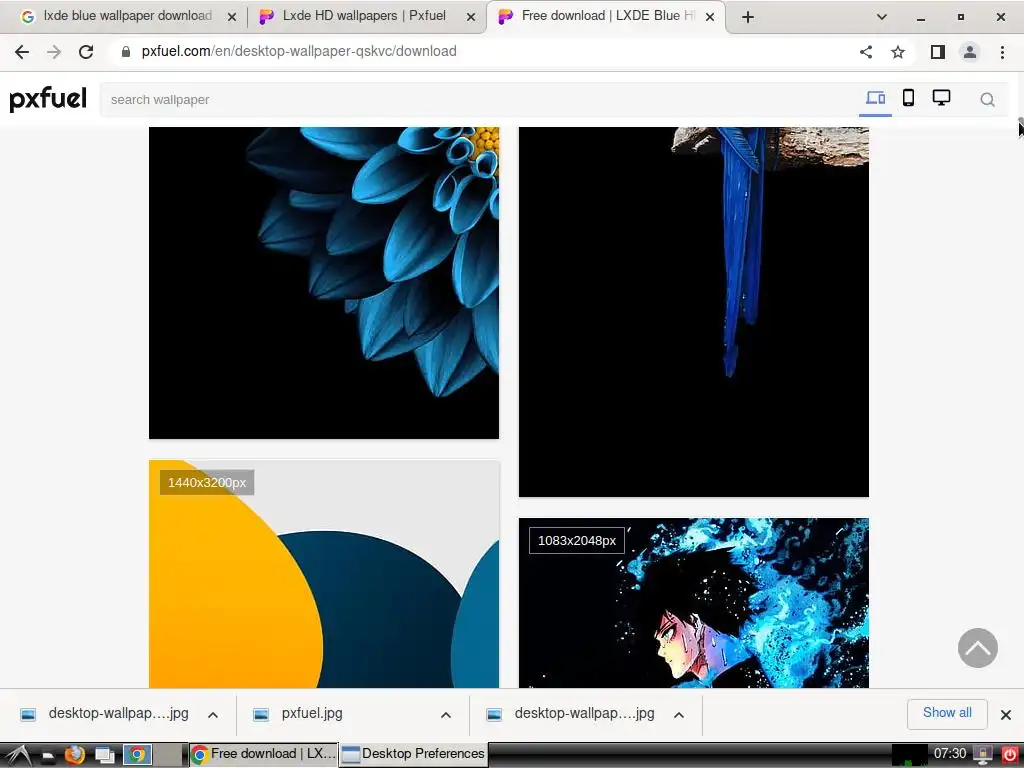Open the tab search dropdown
This screenshot has height=768, width=1024.
tap(882, 17)
